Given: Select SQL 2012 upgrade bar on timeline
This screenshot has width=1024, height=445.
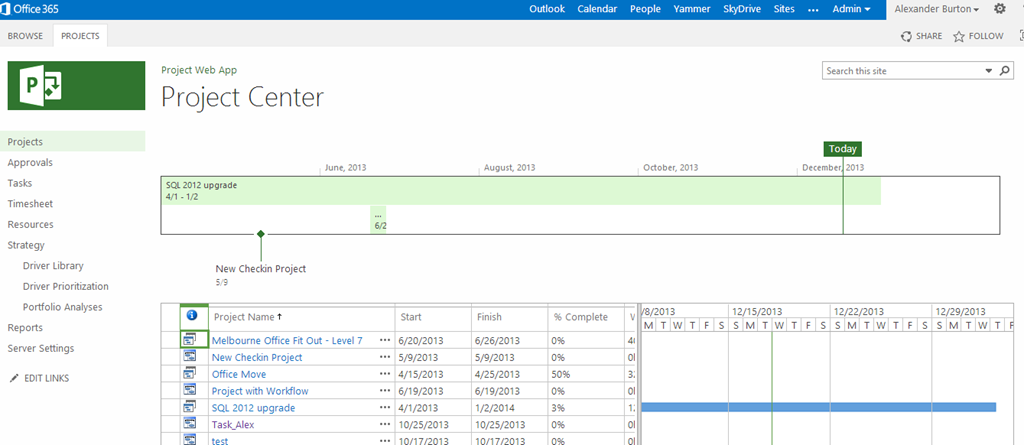Looking at the screenshot, I should pos(521,190).
